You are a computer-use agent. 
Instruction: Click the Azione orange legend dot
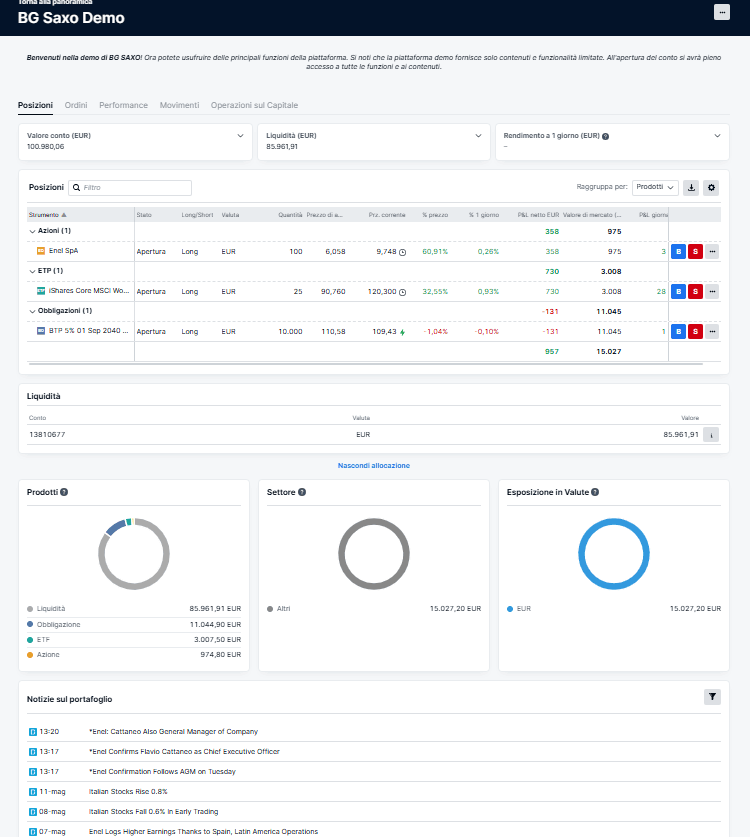point(30,655)
